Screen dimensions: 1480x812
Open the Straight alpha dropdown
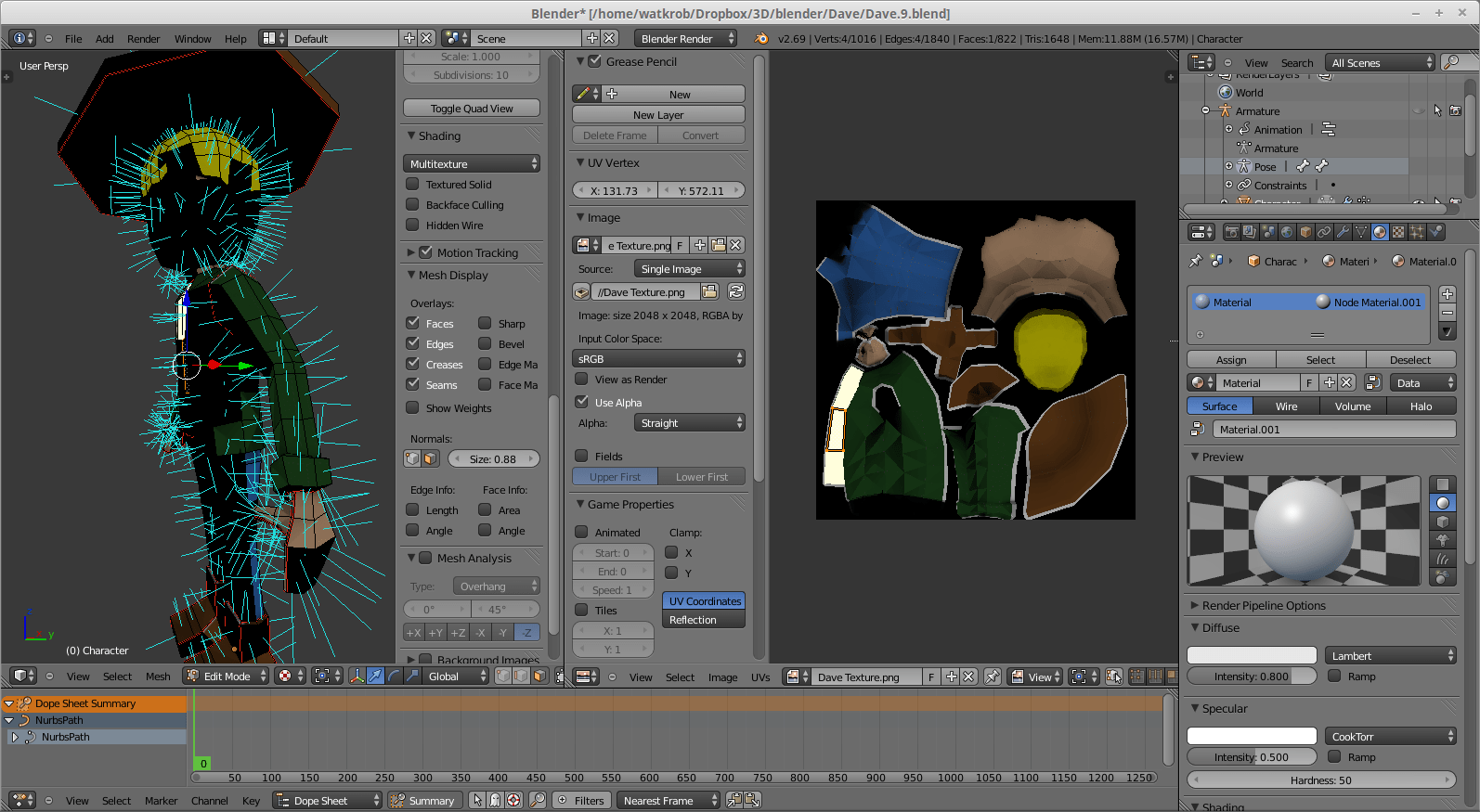pos(690,423)
